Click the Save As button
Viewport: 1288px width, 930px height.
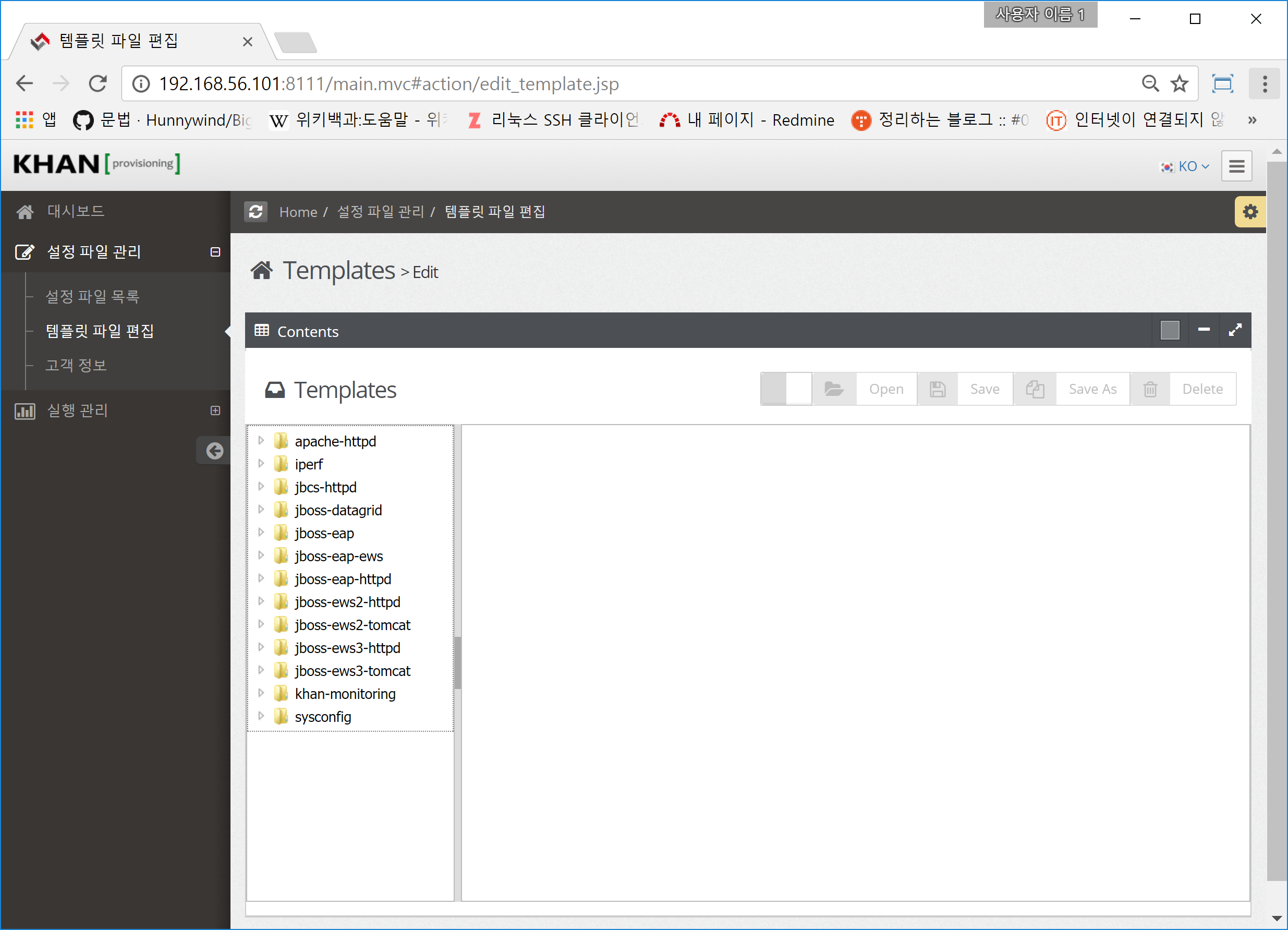pos(1092,389)
